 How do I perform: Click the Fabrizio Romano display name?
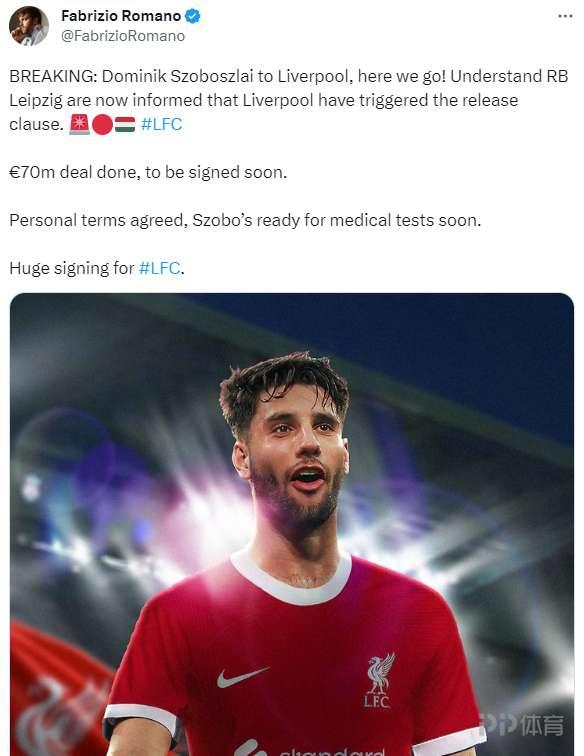pos(121,16)
